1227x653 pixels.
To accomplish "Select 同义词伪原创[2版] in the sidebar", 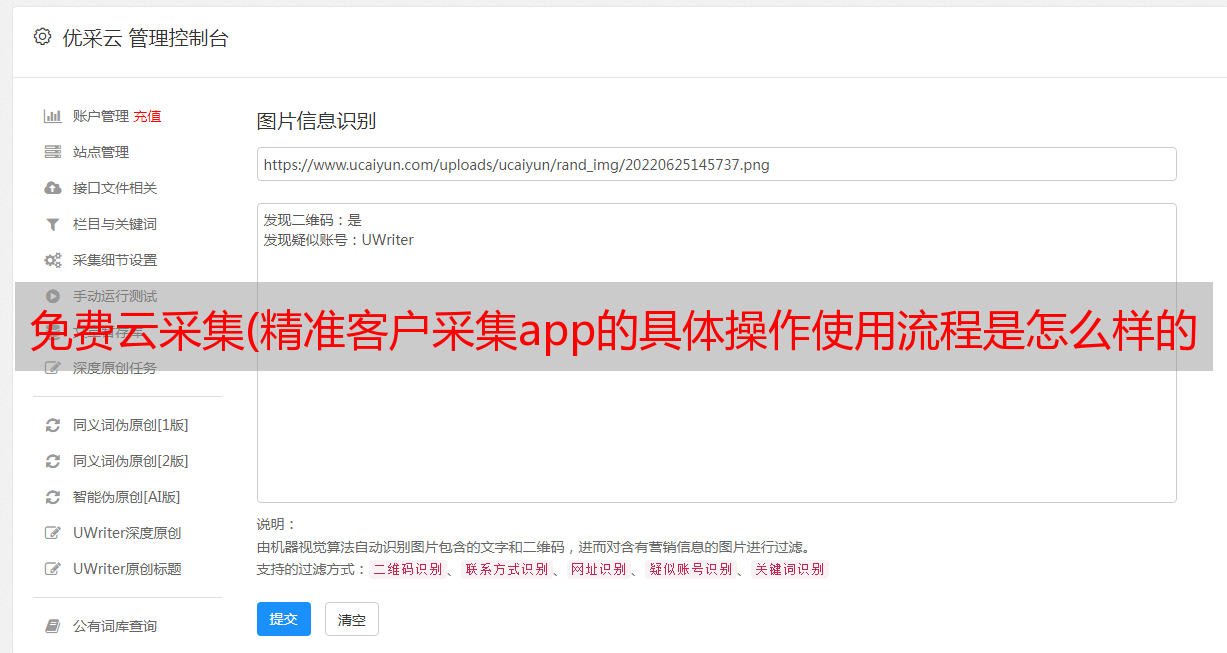I will coord(131,461).
